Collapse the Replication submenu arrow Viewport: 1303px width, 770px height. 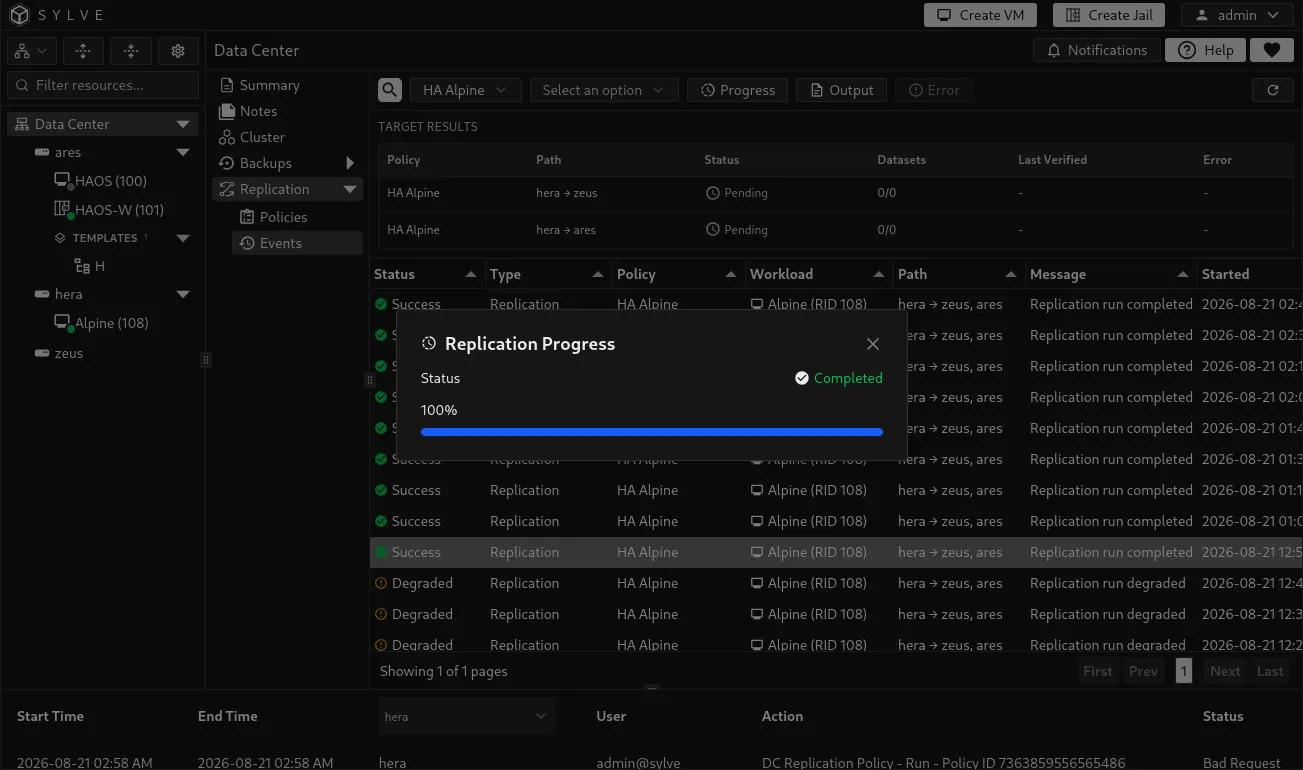[x=350, y=189]
